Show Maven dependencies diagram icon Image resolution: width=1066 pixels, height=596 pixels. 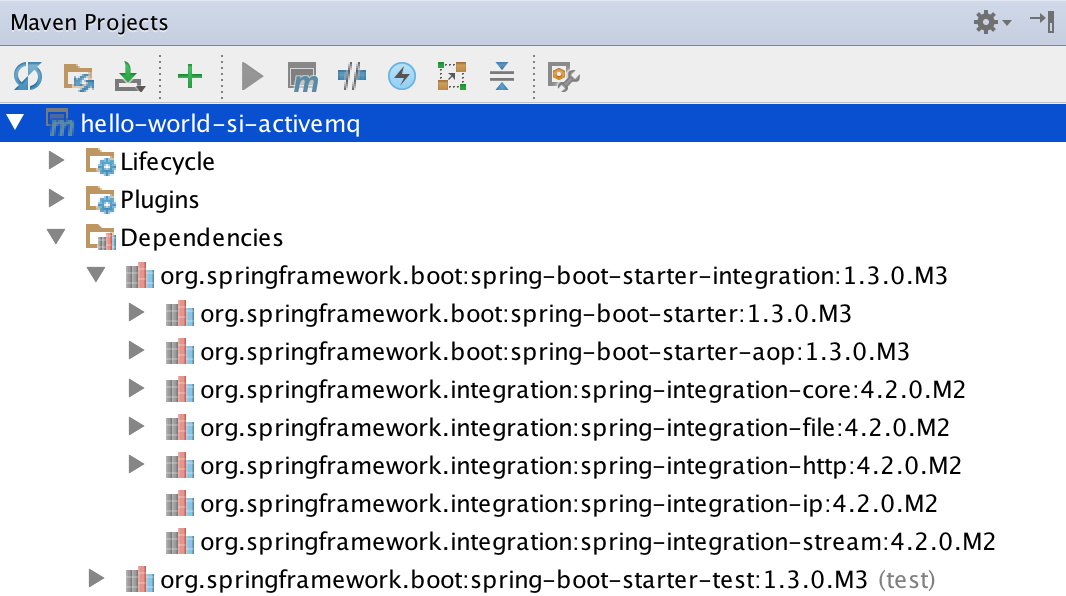pyautogui.click(x=452, y=75)
